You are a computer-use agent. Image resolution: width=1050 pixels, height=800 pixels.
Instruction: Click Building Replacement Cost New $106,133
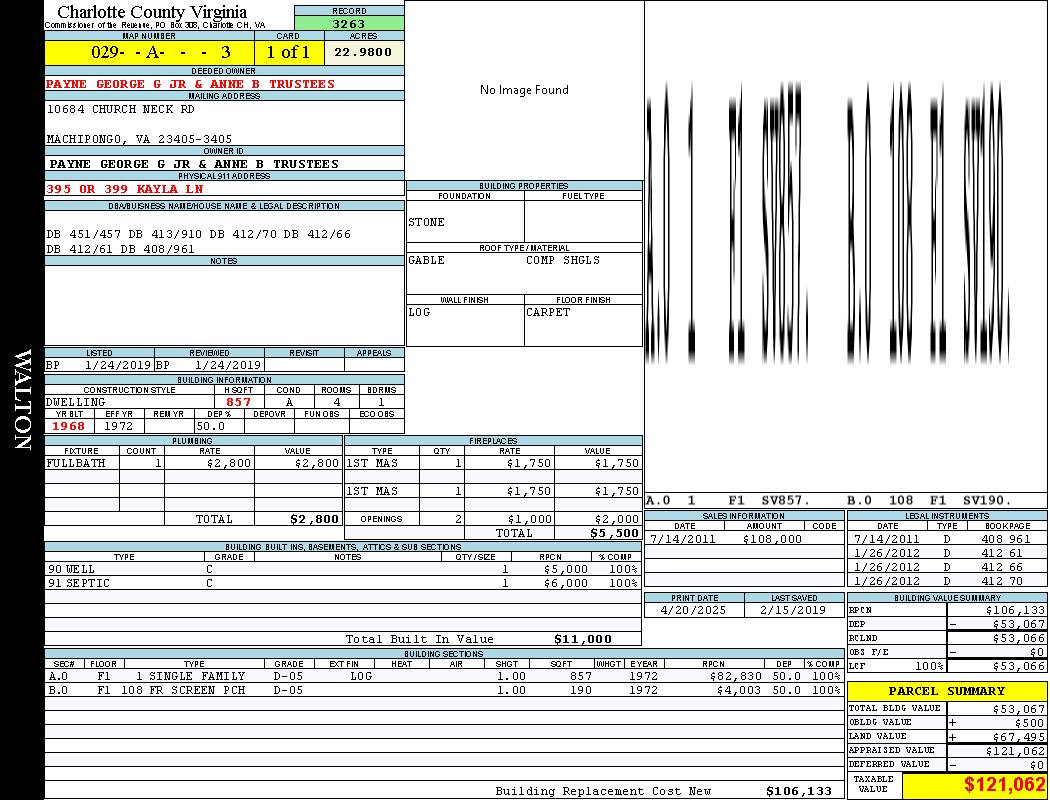[x=799, y=791]
